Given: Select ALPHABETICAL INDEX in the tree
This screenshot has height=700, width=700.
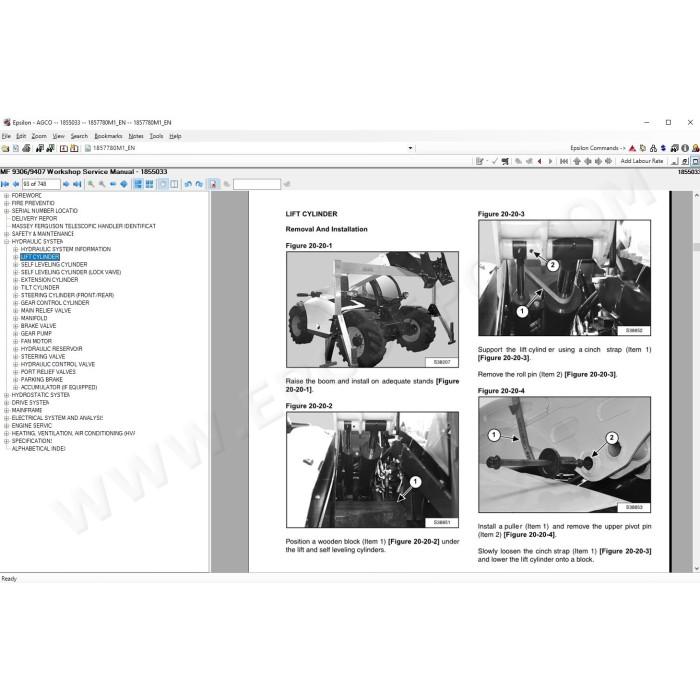Looking at the screenshot, I should pyautogui.click(x=38, y=449).
